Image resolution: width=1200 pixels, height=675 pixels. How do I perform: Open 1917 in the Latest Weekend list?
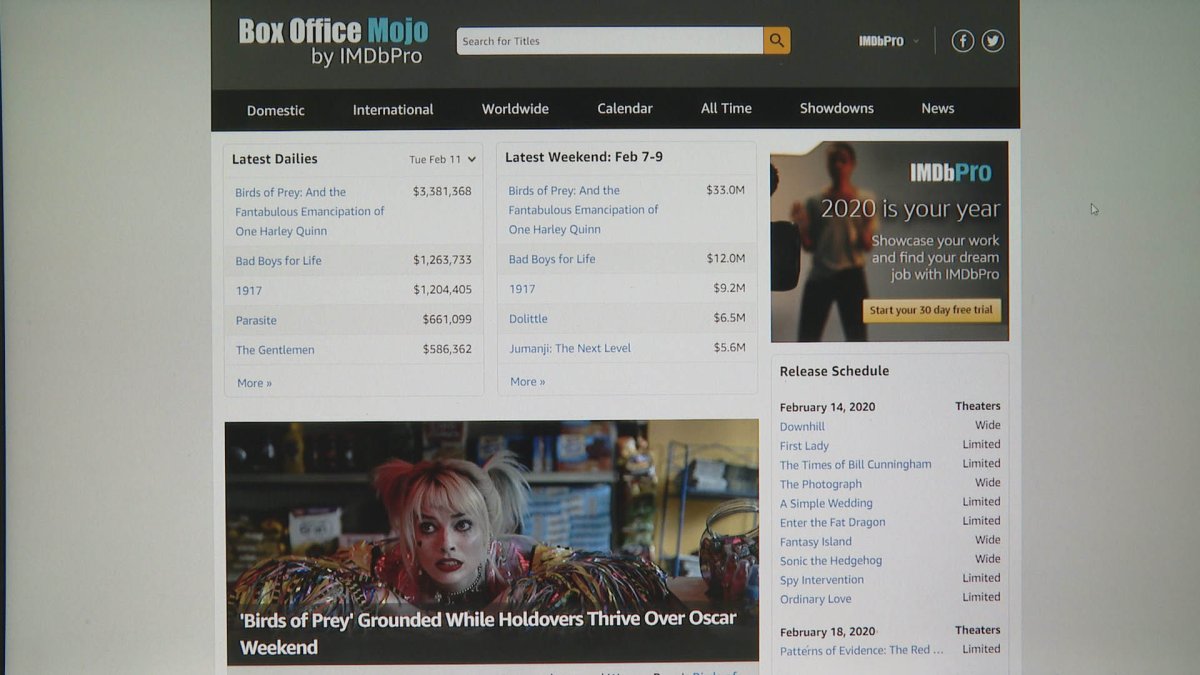pos(522,289)
